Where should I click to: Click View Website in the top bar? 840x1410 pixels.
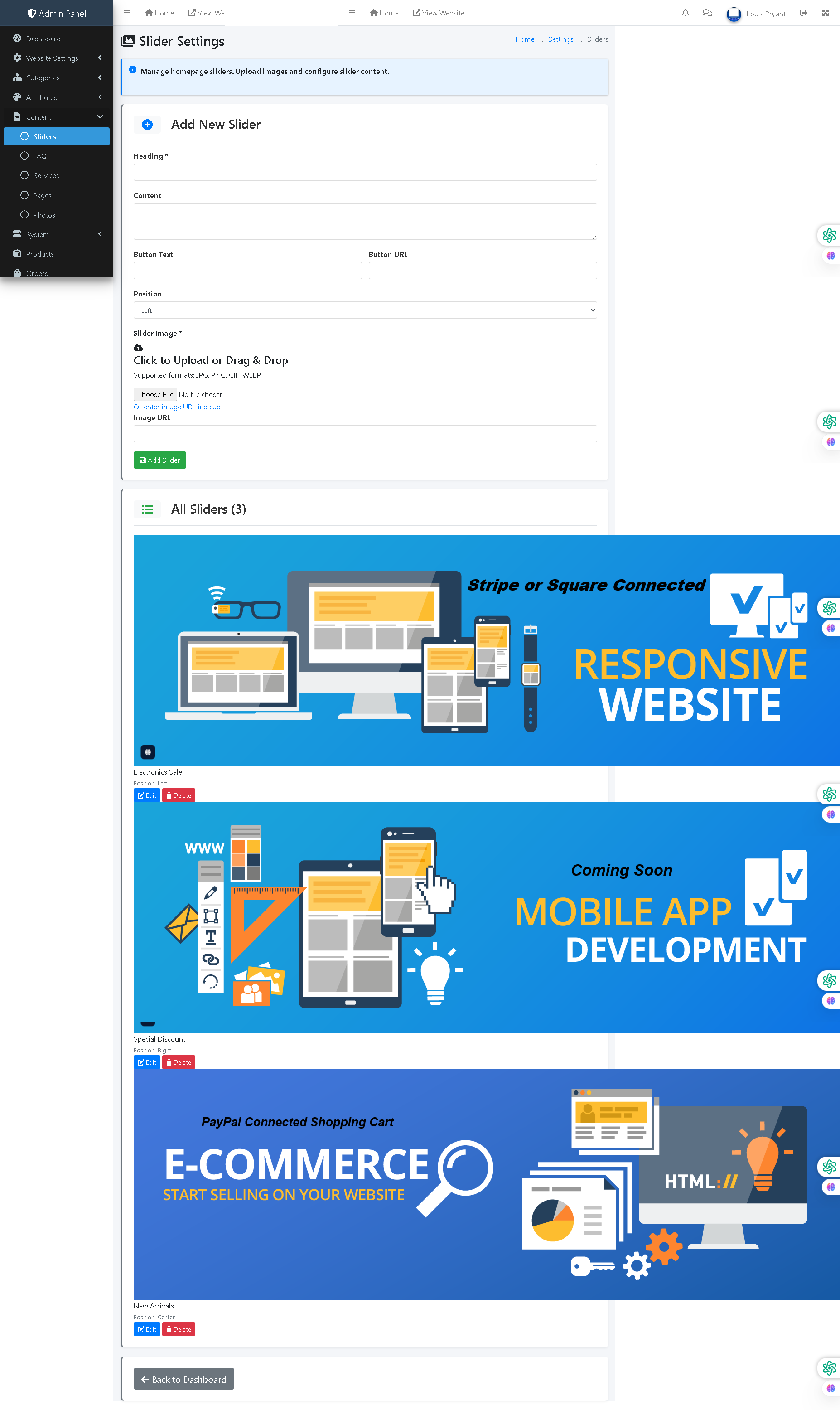439,12
